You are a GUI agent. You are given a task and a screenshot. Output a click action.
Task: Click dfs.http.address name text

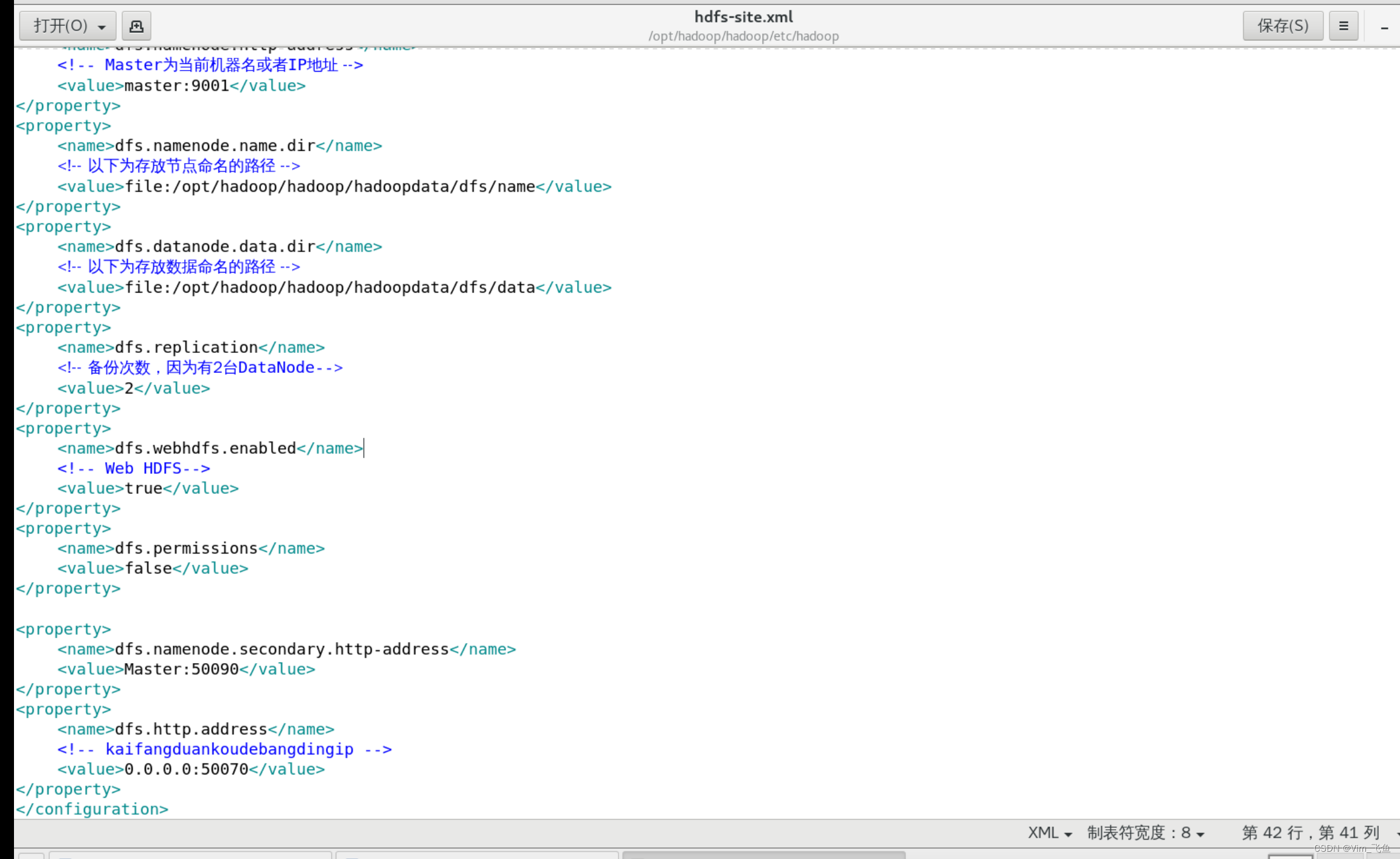click(191, 729)
